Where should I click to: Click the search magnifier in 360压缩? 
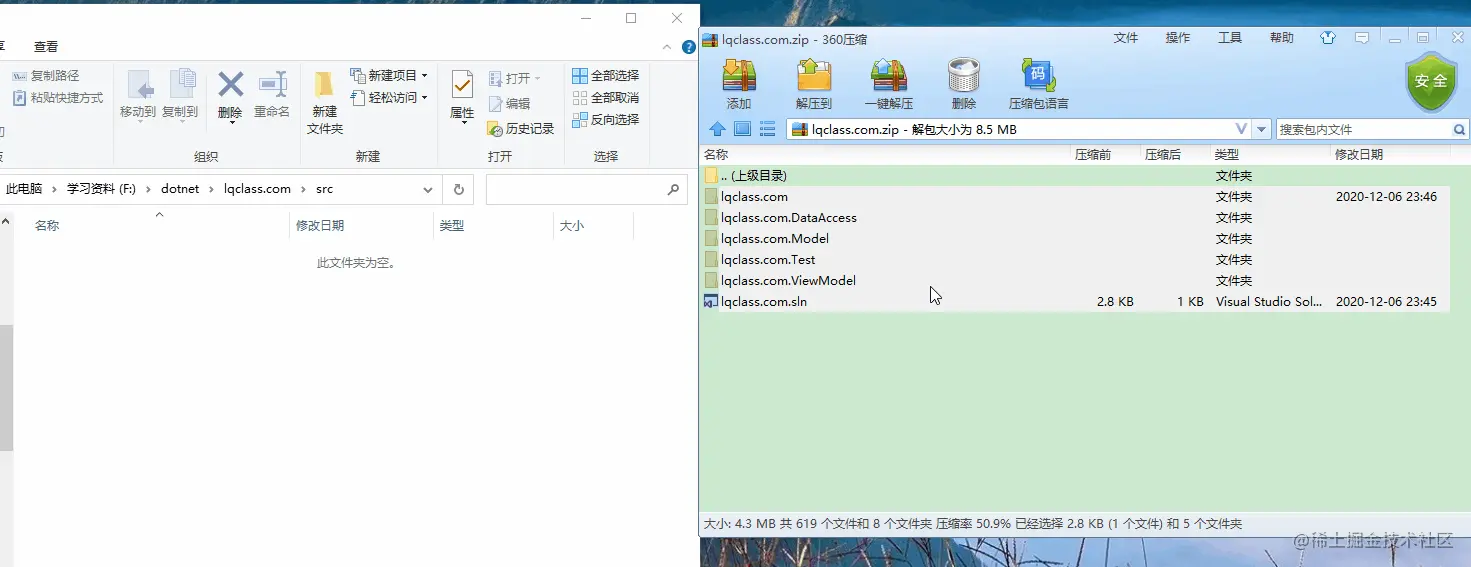click(1459, 130)
